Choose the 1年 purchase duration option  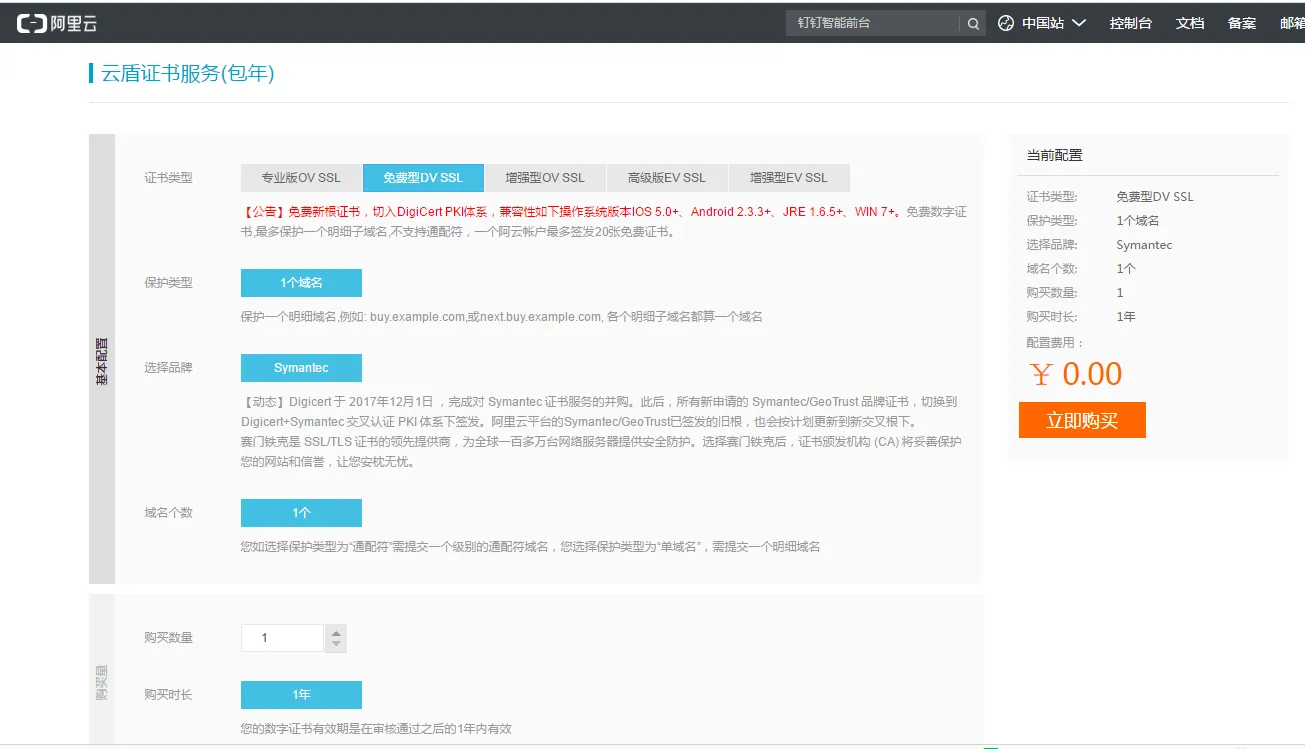[301, 695]
